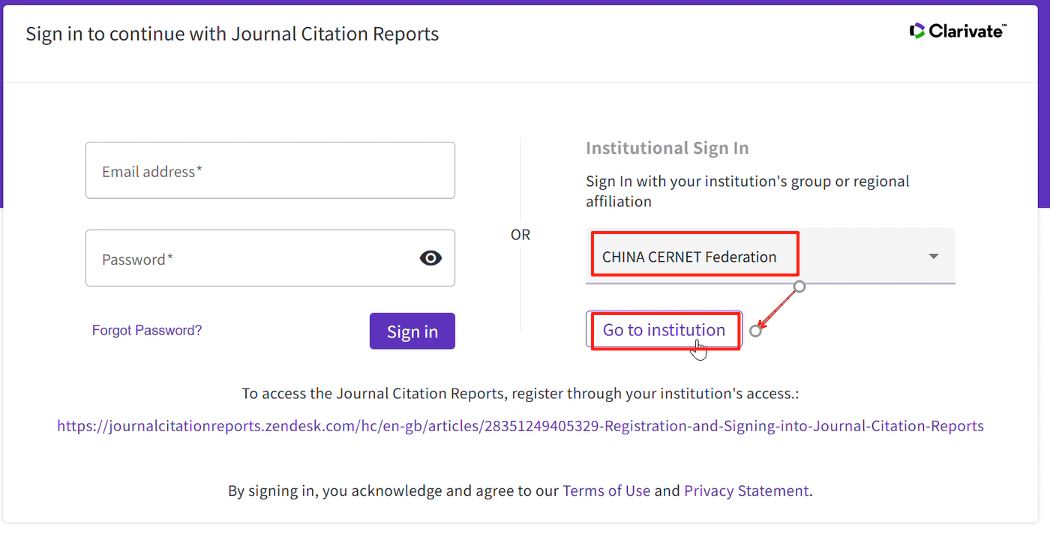Click the Email address input field
This screenshot has width=1050, height=543.
click(x=270, y=171)
